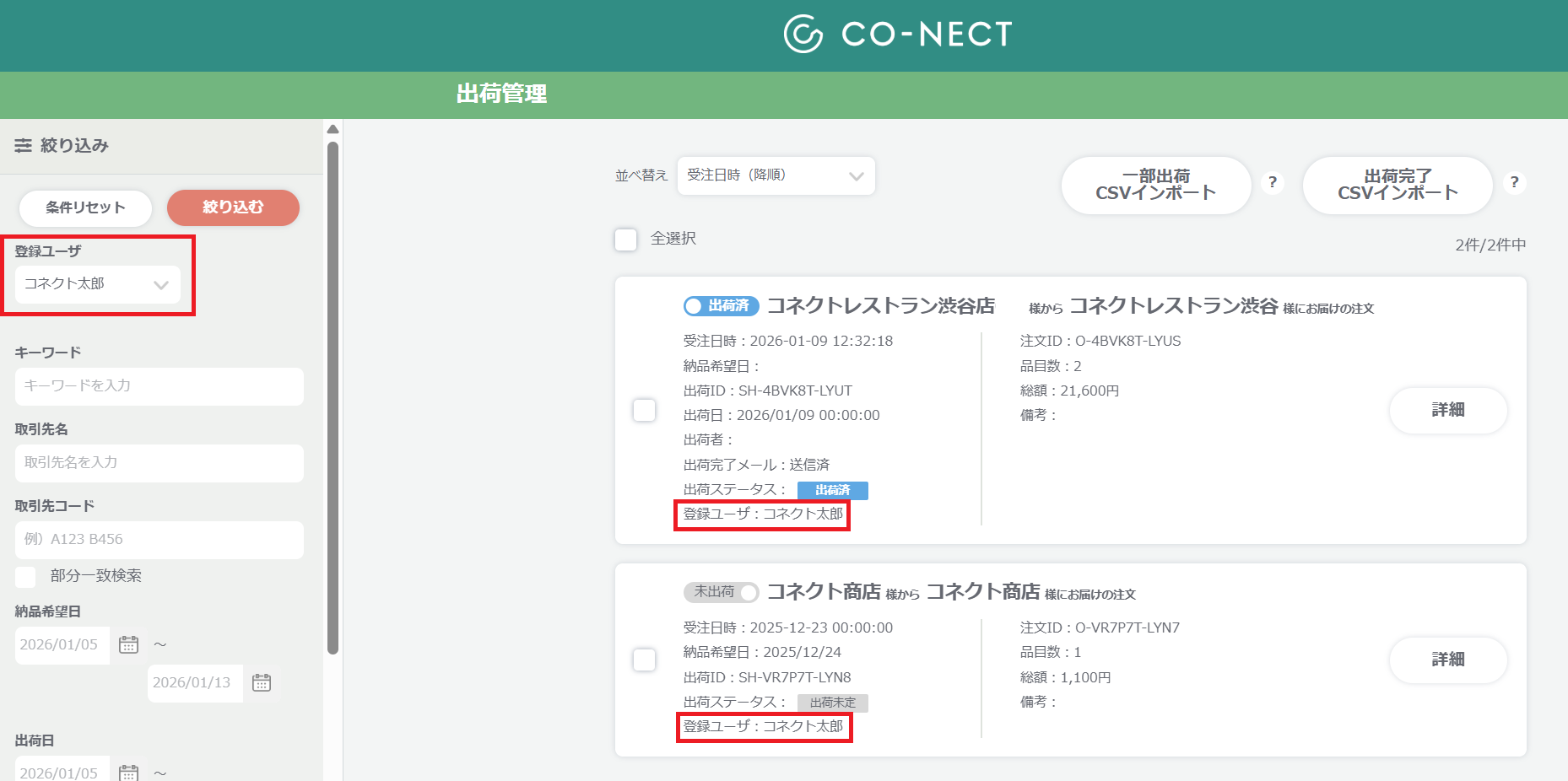Click the 条件リセット button
Image resolution: width=1568 pixels, height=781 pixels.
[85, 207]
